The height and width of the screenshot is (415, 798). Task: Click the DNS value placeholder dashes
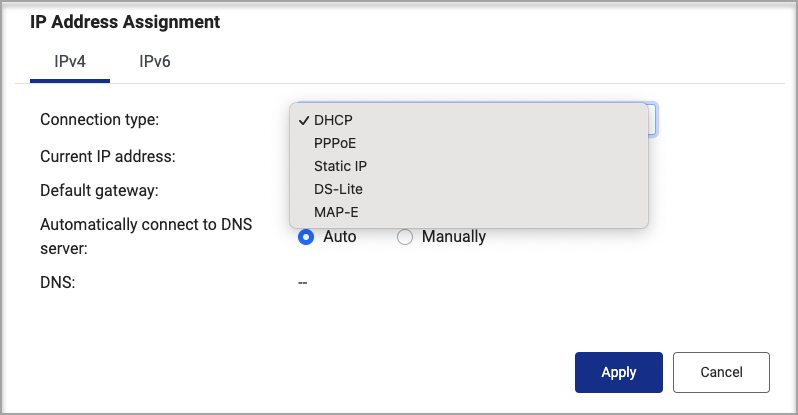coord(302,283)
